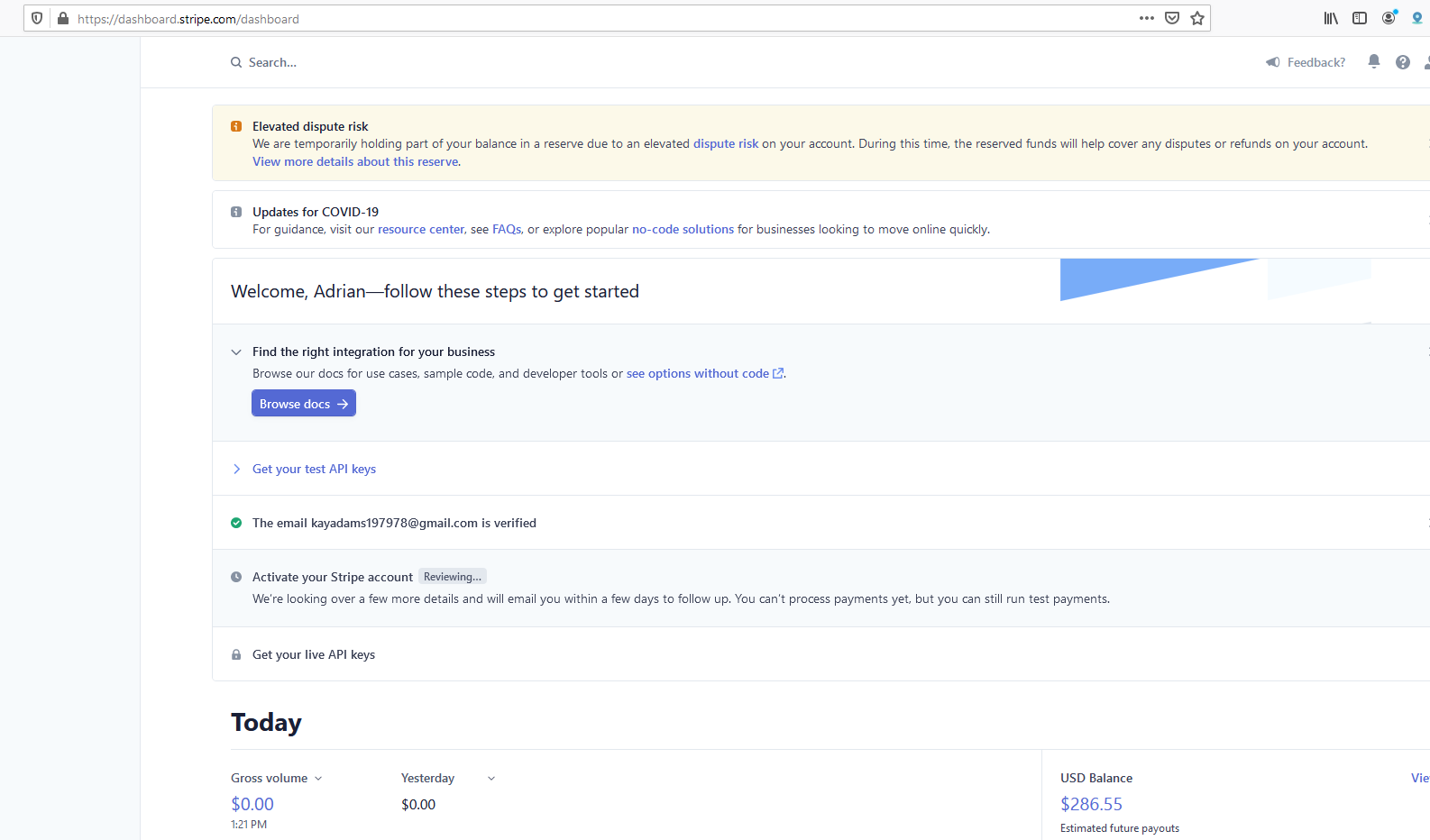Image resolution: width=1430 pixels, height=840 pixels.
Task: Click the $286.55 USD balance amount
Action: (1091, 804)
